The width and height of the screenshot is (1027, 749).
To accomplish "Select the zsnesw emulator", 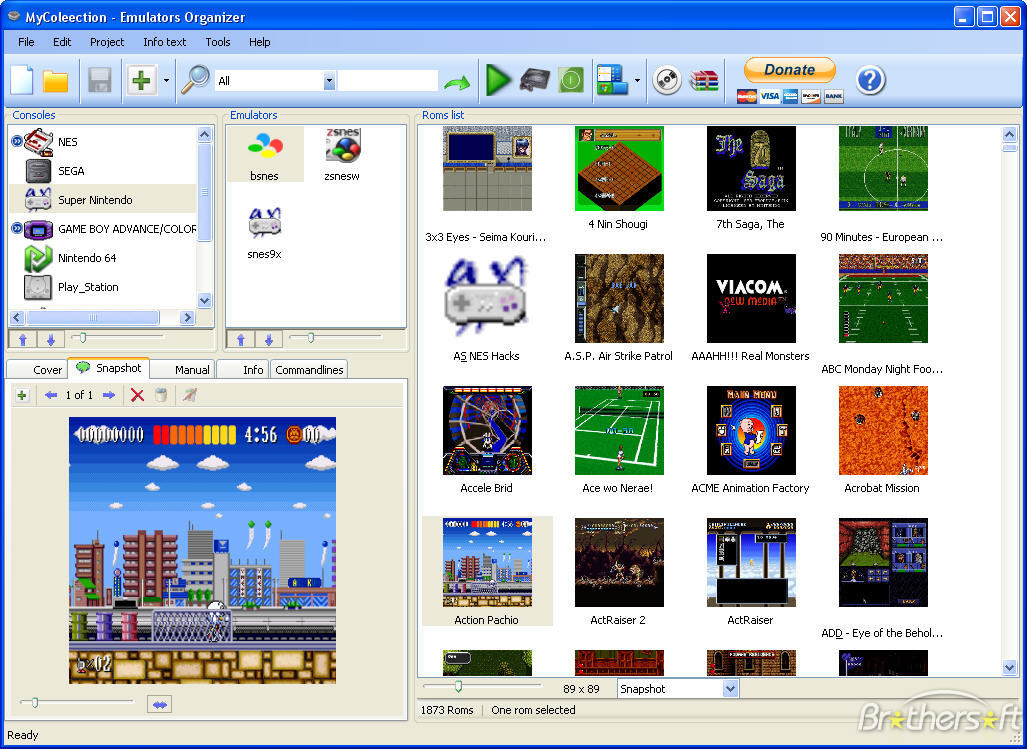I will pos(343,155).
